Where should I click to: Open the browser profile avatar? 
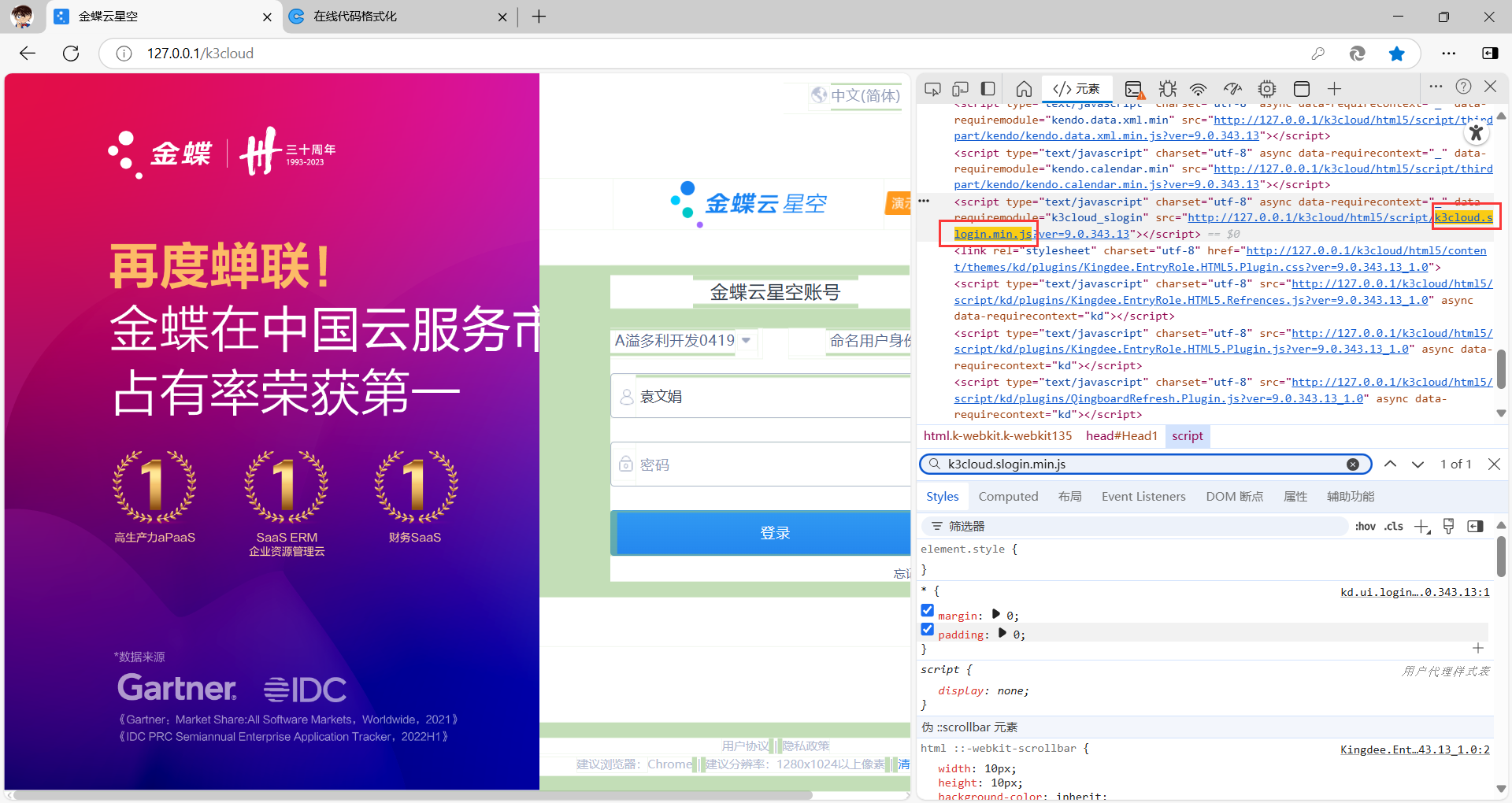22,17
